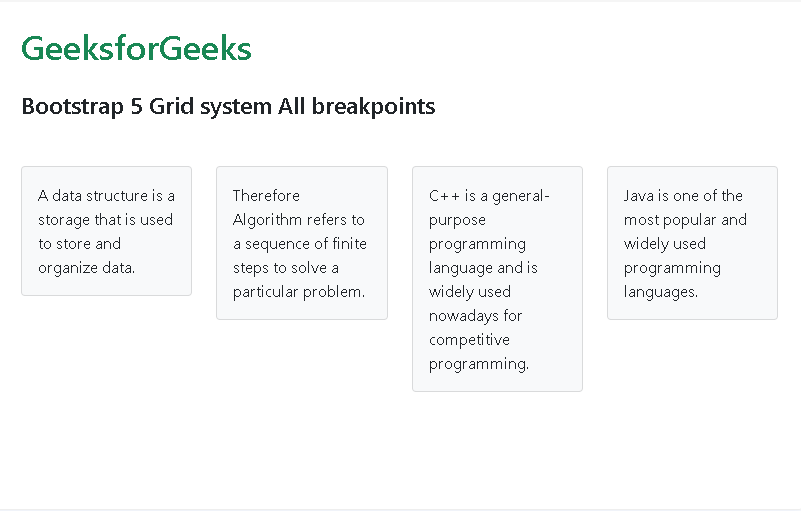Click 'A data structure is a' line

pyautogui.click(x=106, y=196)
